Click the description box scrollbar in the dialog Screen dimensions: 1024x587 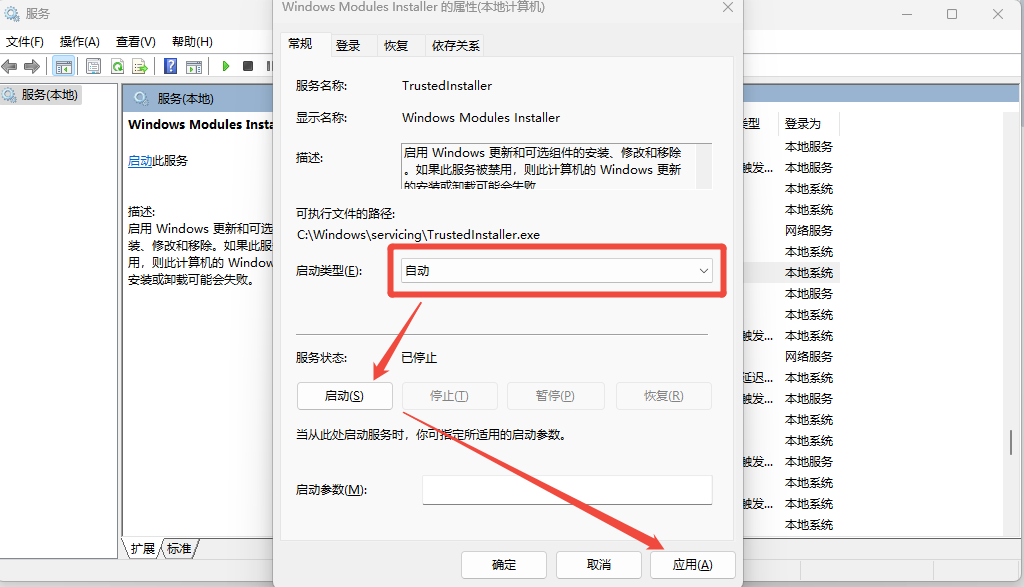[703, 167]
